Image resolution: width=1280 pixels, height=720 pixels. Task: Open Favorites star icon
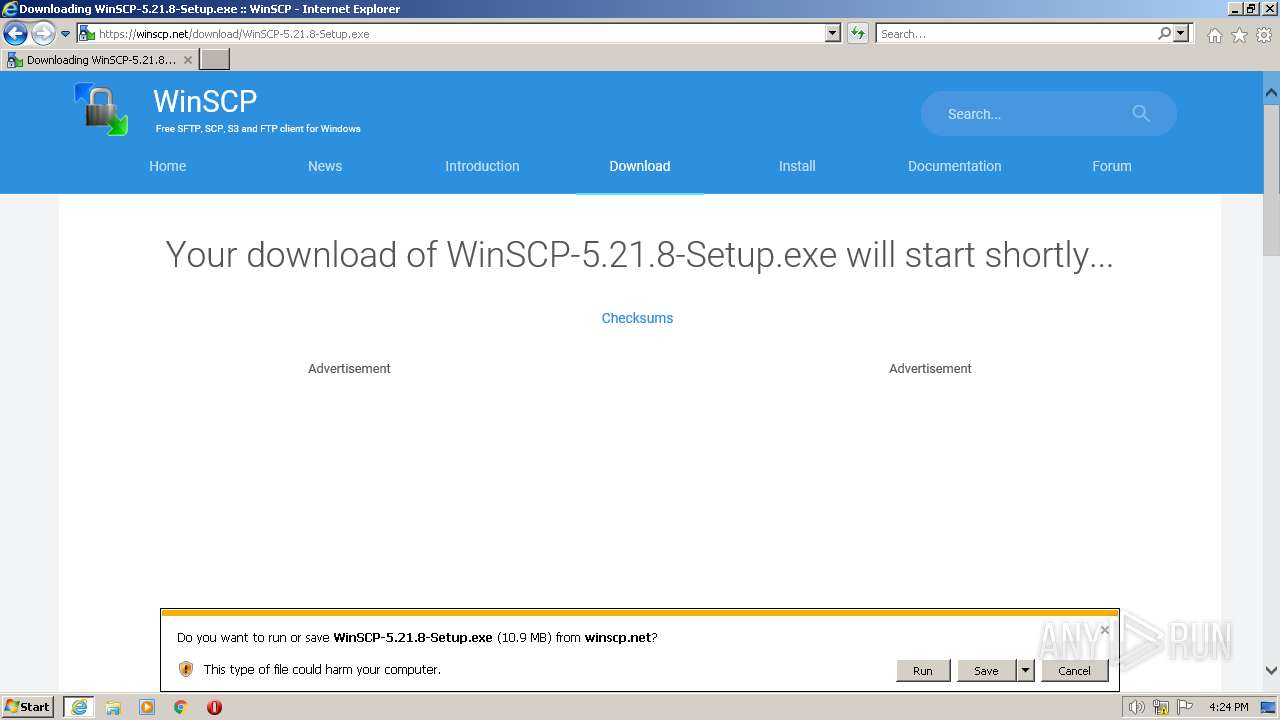click(1239, 35)
